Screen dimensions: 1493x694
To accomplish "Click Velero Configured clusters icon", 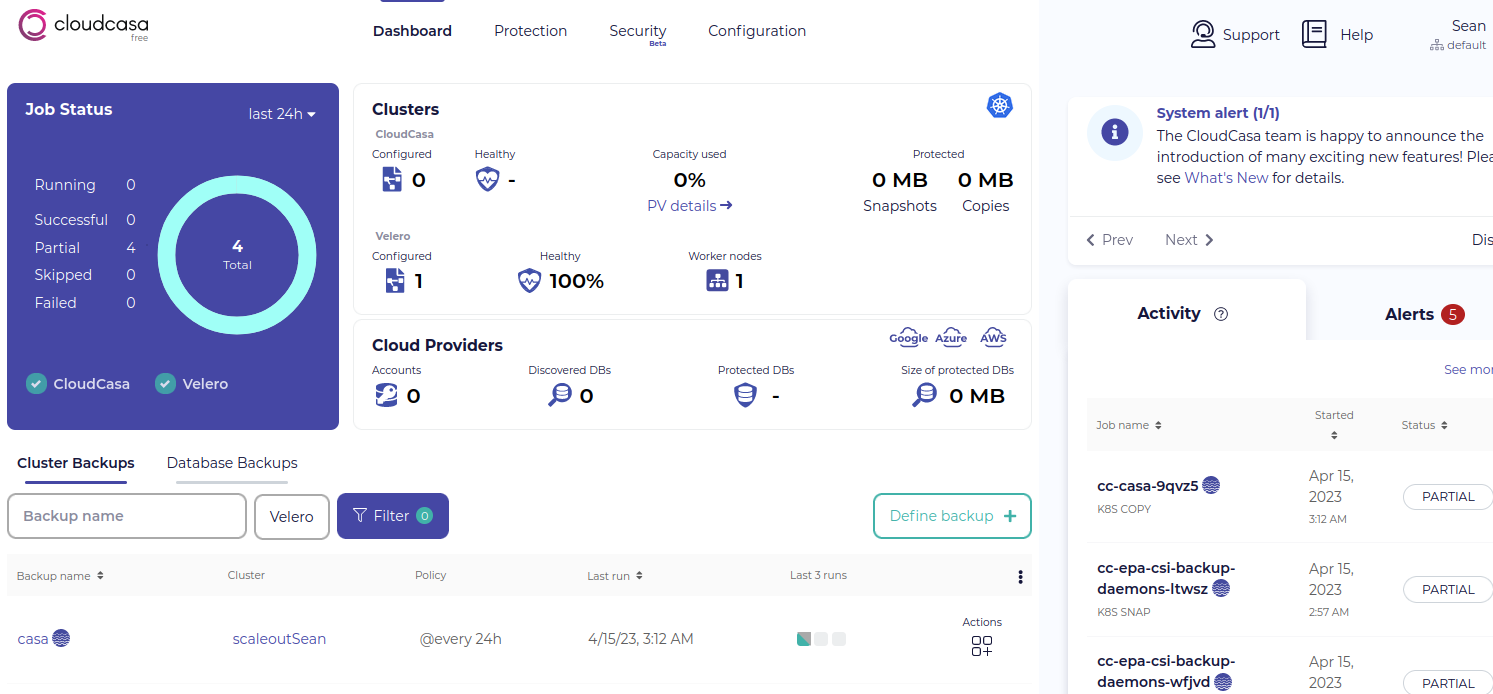I will point(393,280).
